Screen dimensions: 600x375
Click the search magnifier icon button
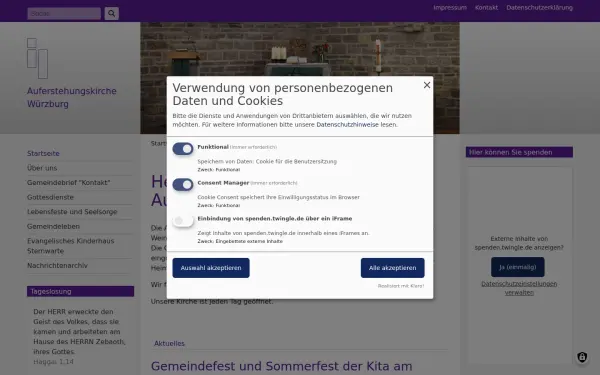(x=111, y=13)
